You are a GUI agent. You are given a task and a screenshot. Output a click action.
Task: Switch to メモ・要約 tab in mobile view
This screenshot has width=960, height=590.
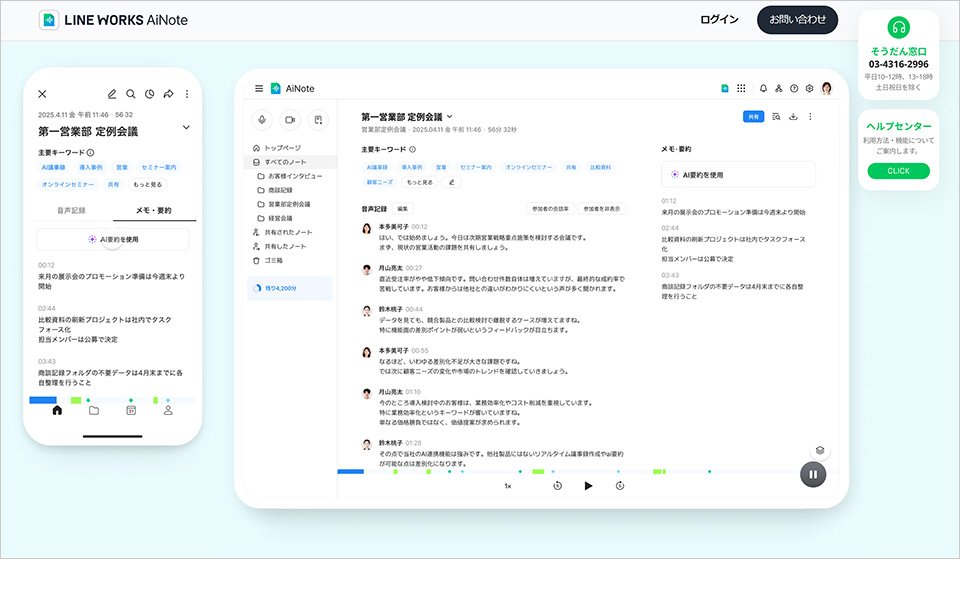154,210
